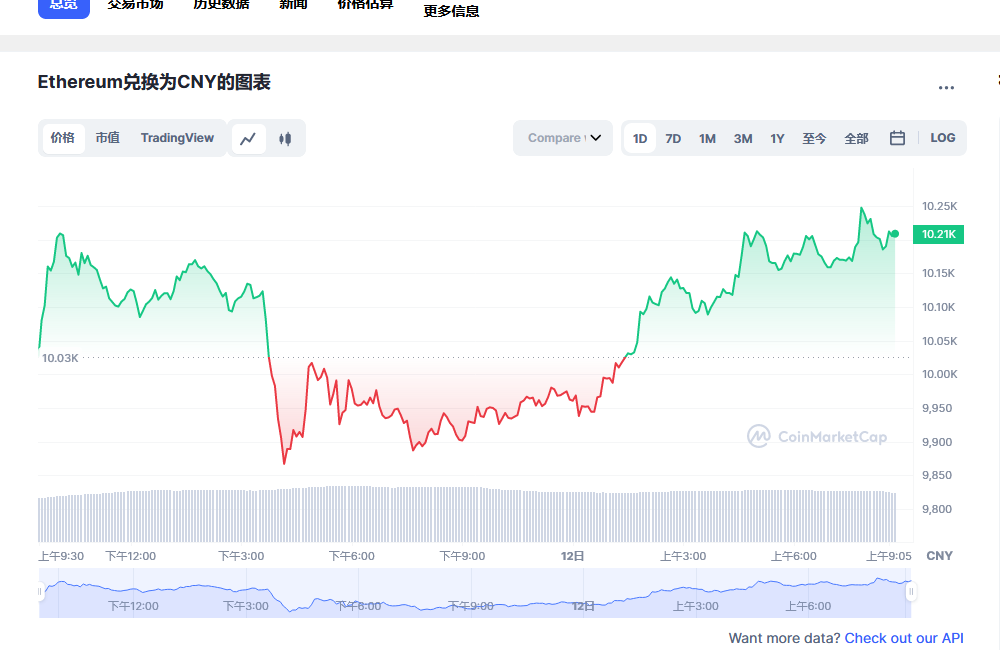Show all-time data with 全部 button
Viewport: 1000px width, 650px height.
[x=856, y=138]
